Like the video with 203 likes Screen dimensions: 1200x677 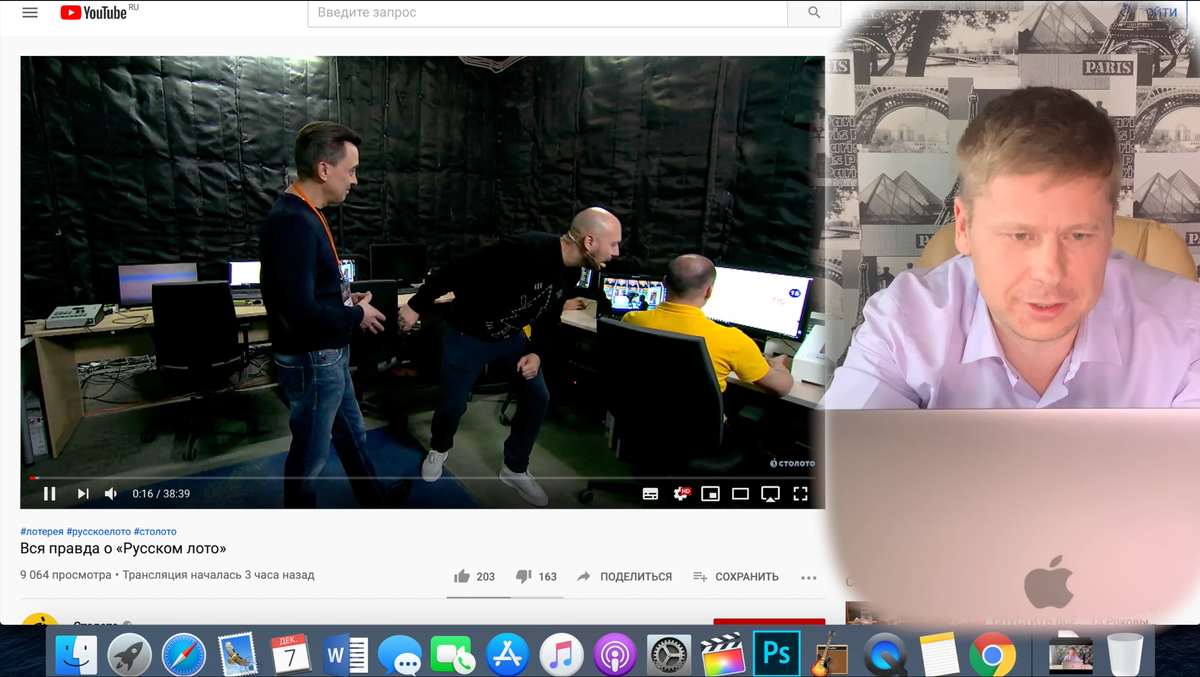coord(474,577)
